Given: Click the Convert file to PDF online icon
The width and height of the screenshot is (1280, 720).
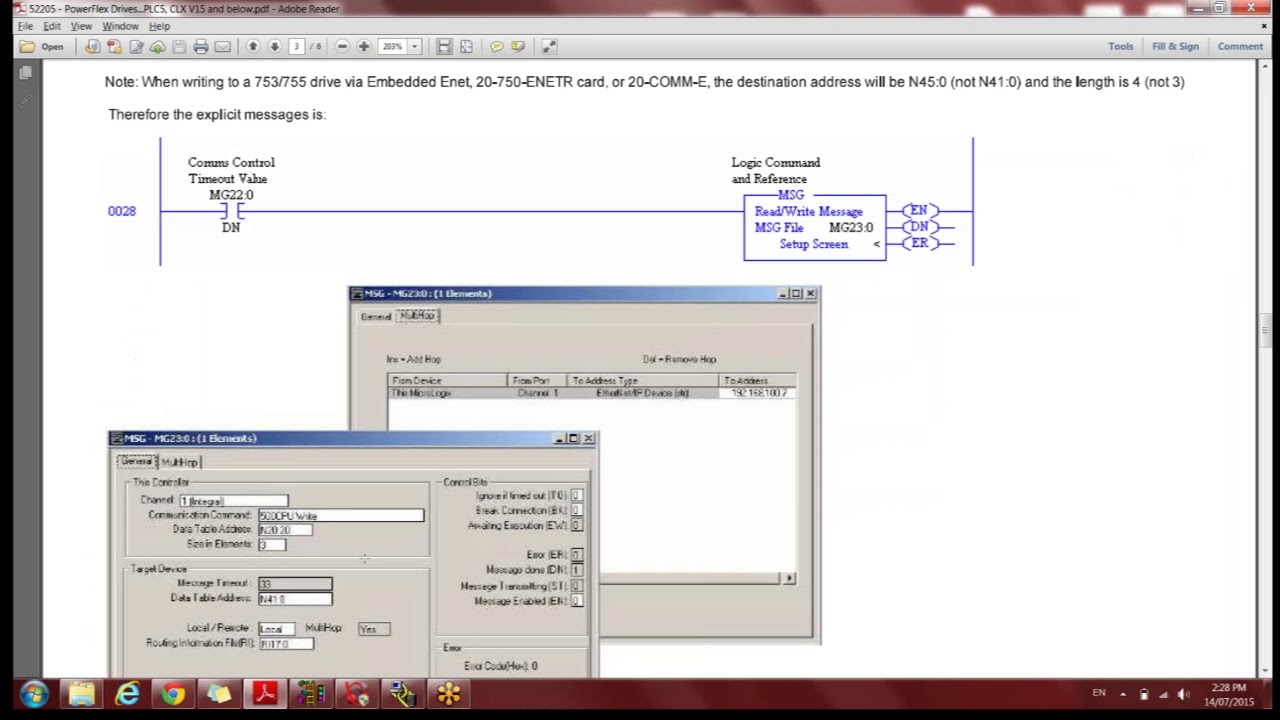Looking at the screenshot, I should (x=92, y=46).
